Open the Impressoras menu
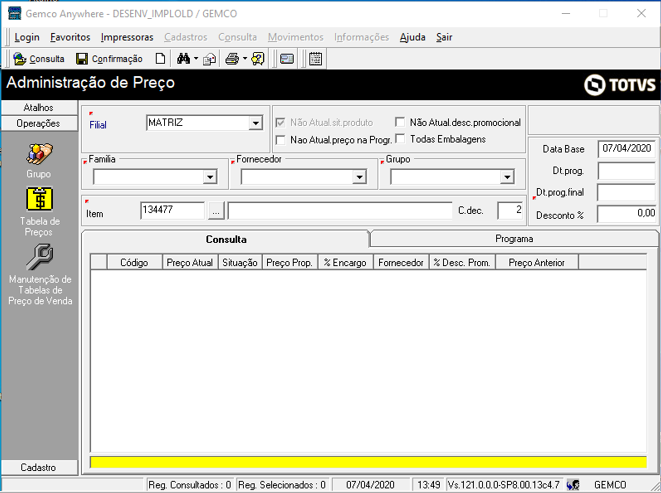This screenshot has height=493, width=661. click(x=127, y=37)
